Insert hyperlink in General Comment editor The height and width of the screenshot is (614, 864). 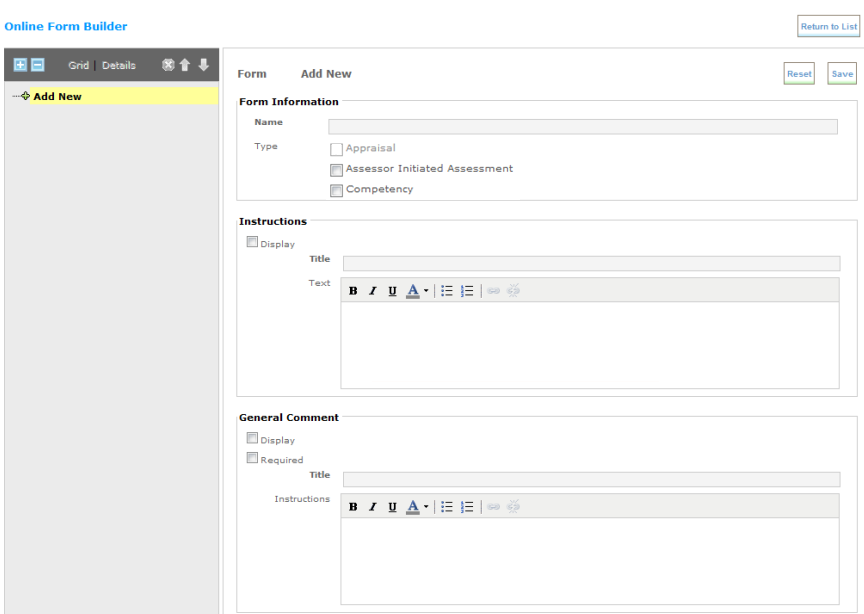point(494,507)
